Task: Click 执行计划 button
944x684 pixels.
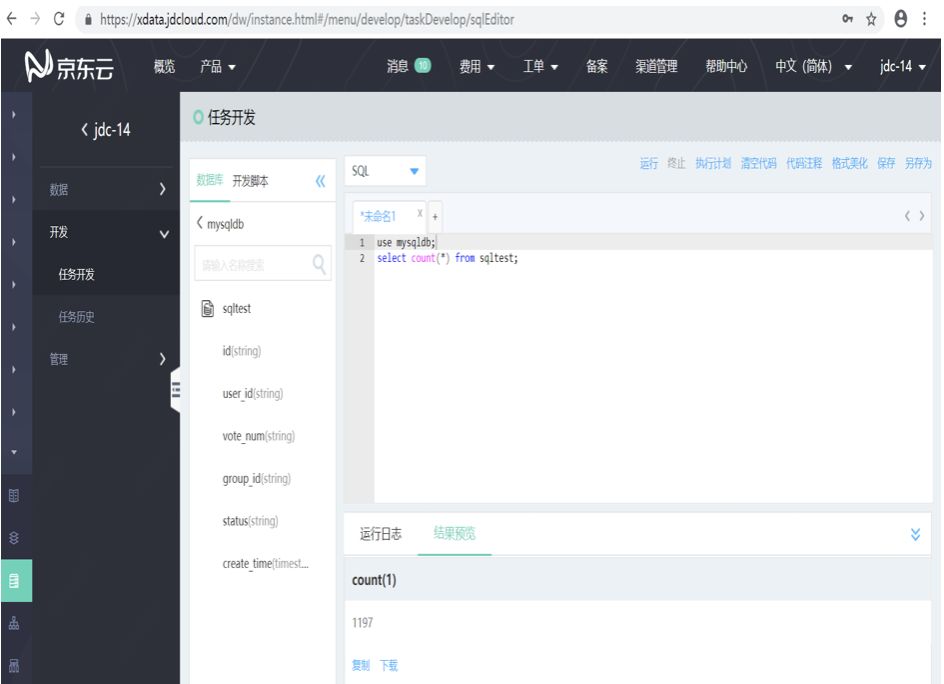Action: point(713,163)
